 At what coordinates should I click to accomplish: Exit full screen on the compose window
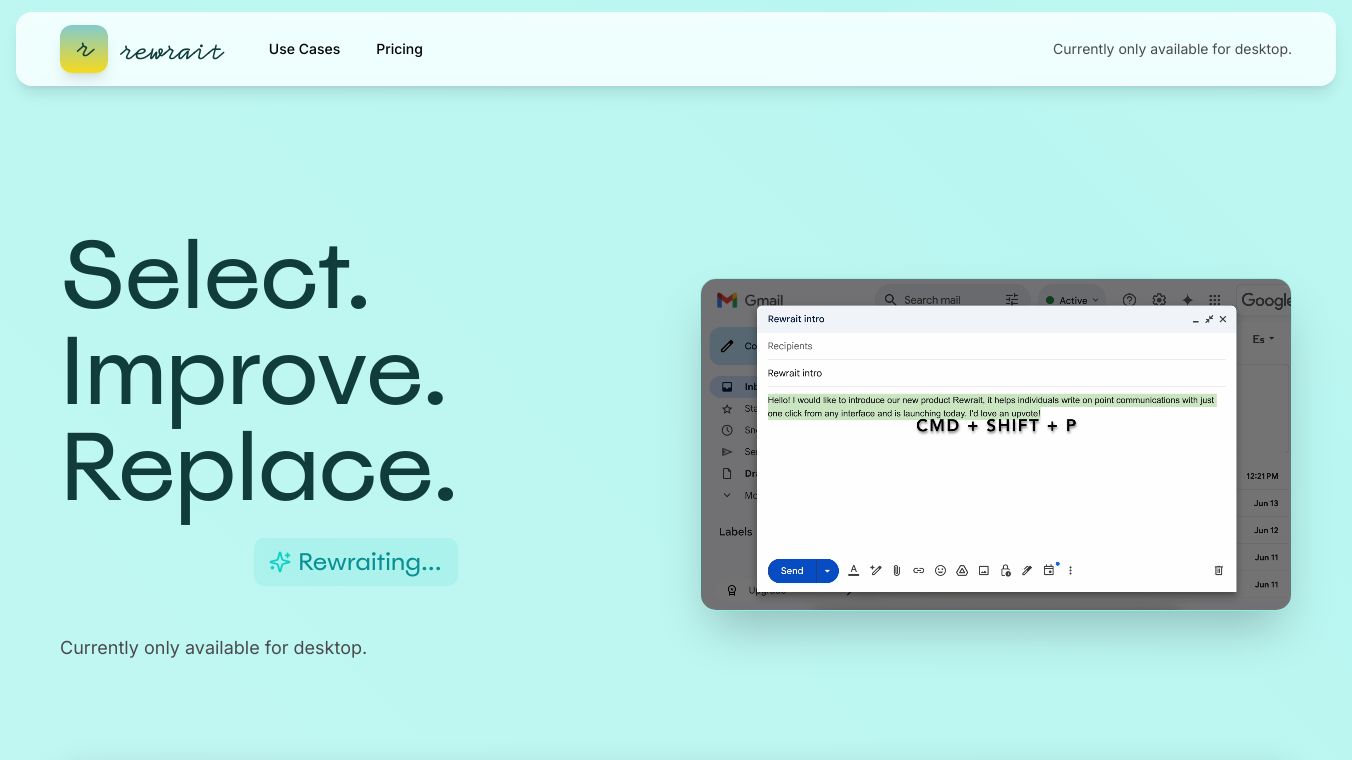click(1209, 319)
